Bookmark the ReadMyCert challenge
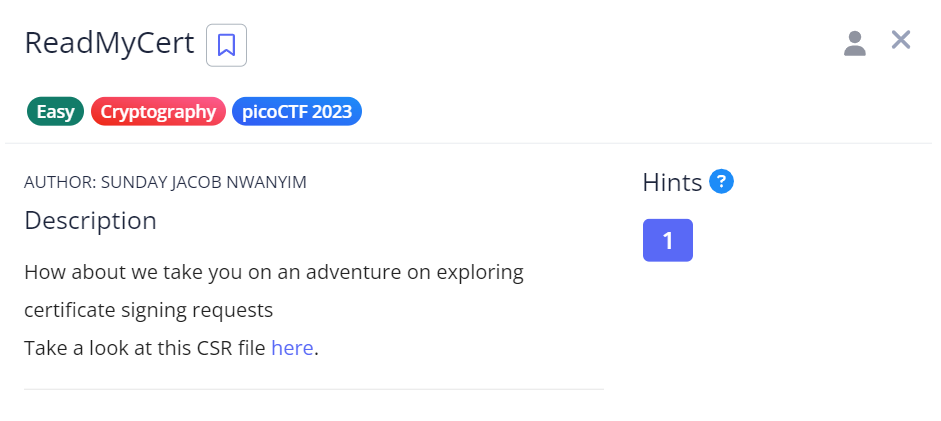This screenshot has width=941, height=421. tap(226, 45)
